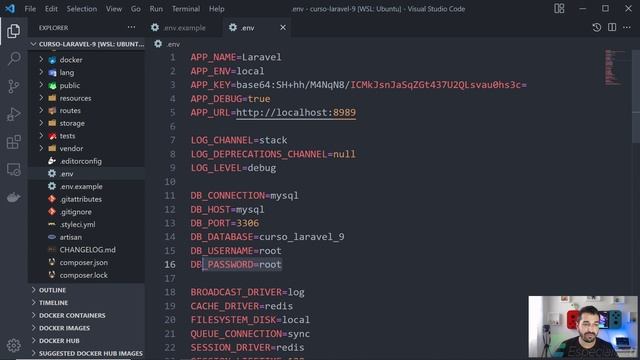Expand the tests folder

pos(87,136)
